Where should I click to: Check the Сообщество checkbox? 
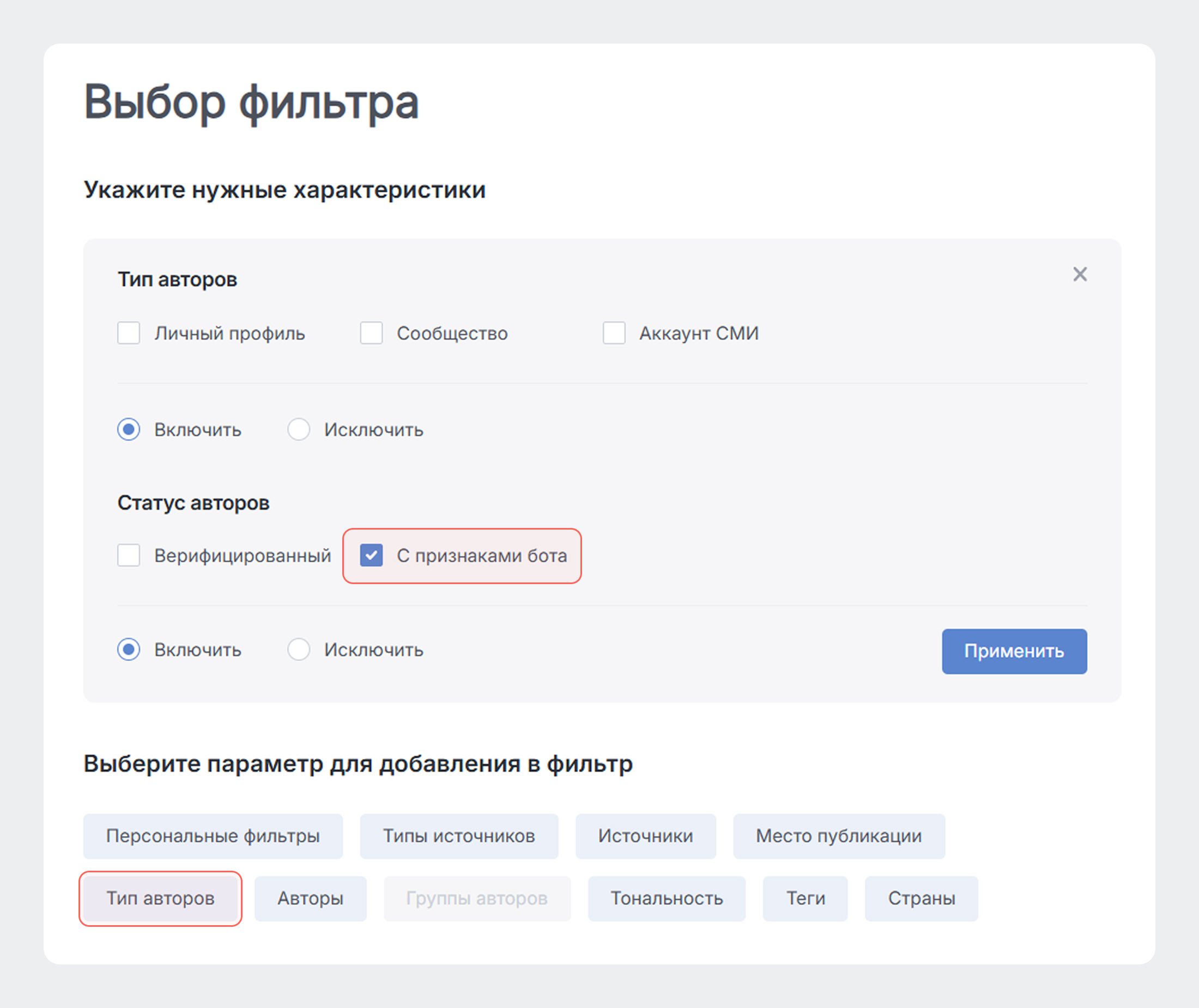372,332
